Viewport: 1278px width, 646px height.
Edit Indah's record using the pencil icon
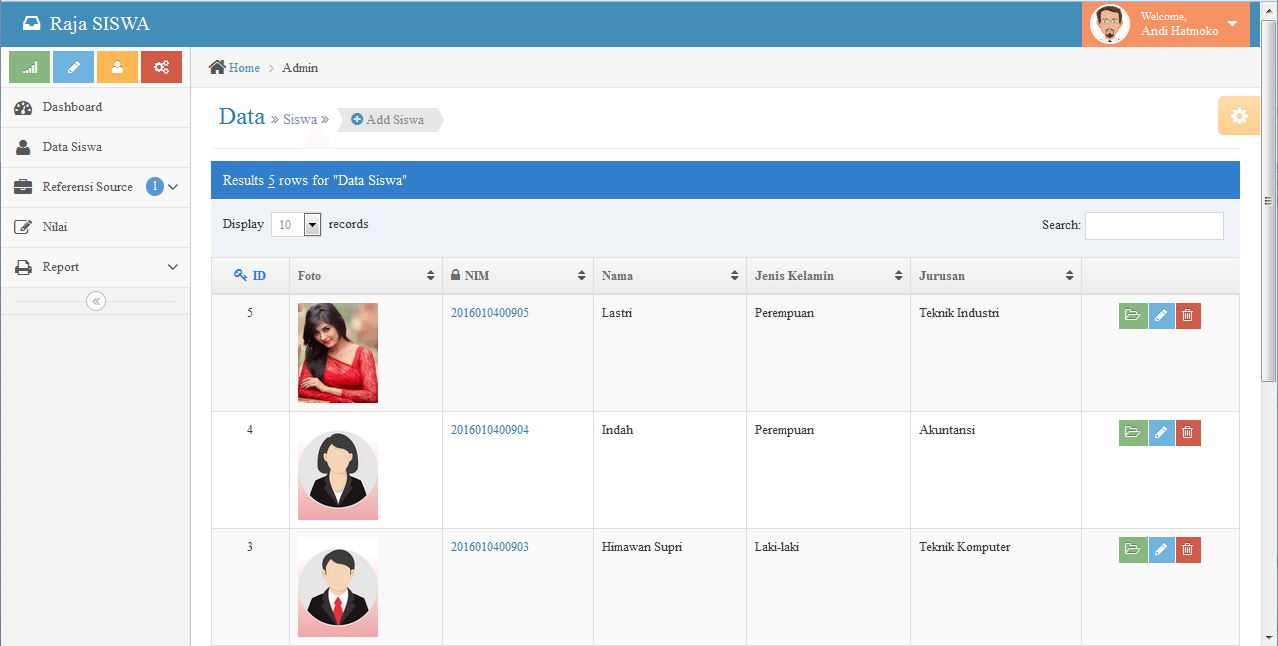coord(1160,432)
